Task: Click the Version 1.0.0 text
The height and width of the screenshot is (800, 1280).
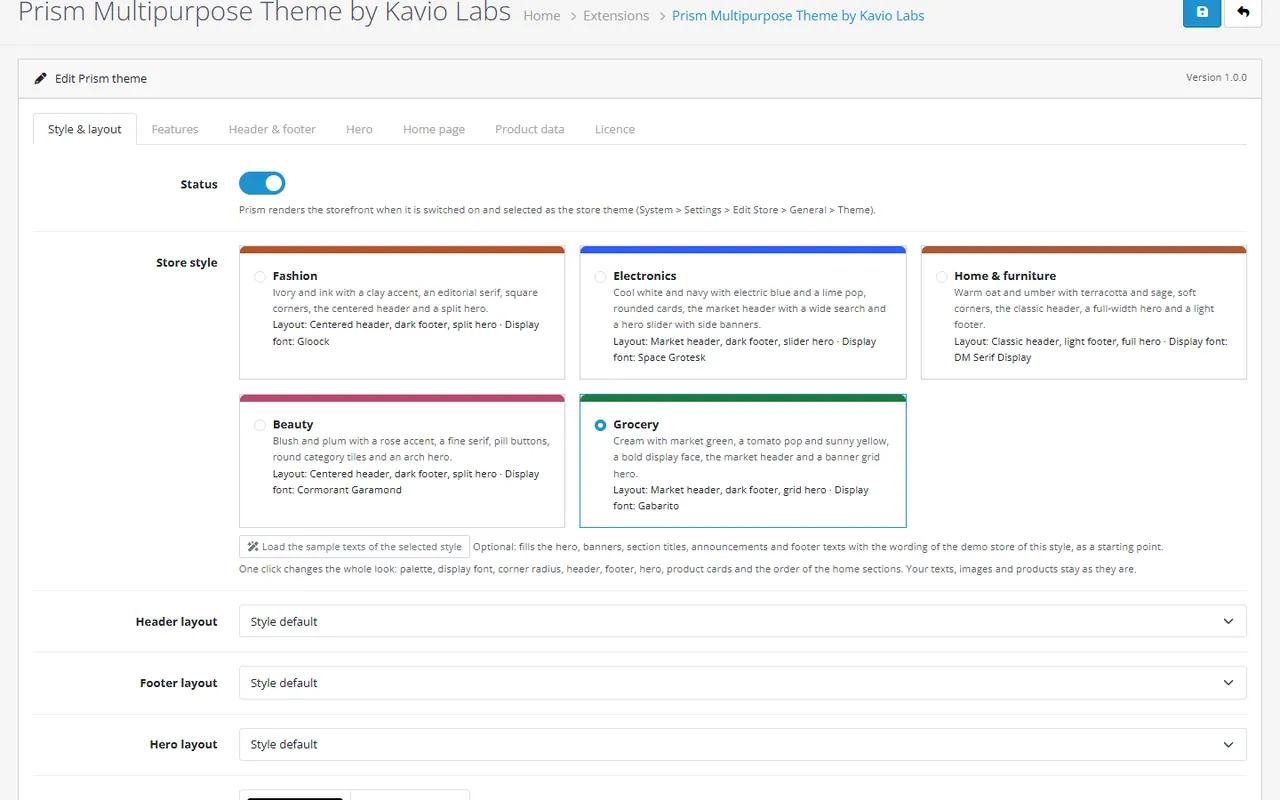Action: [1216, 77]
